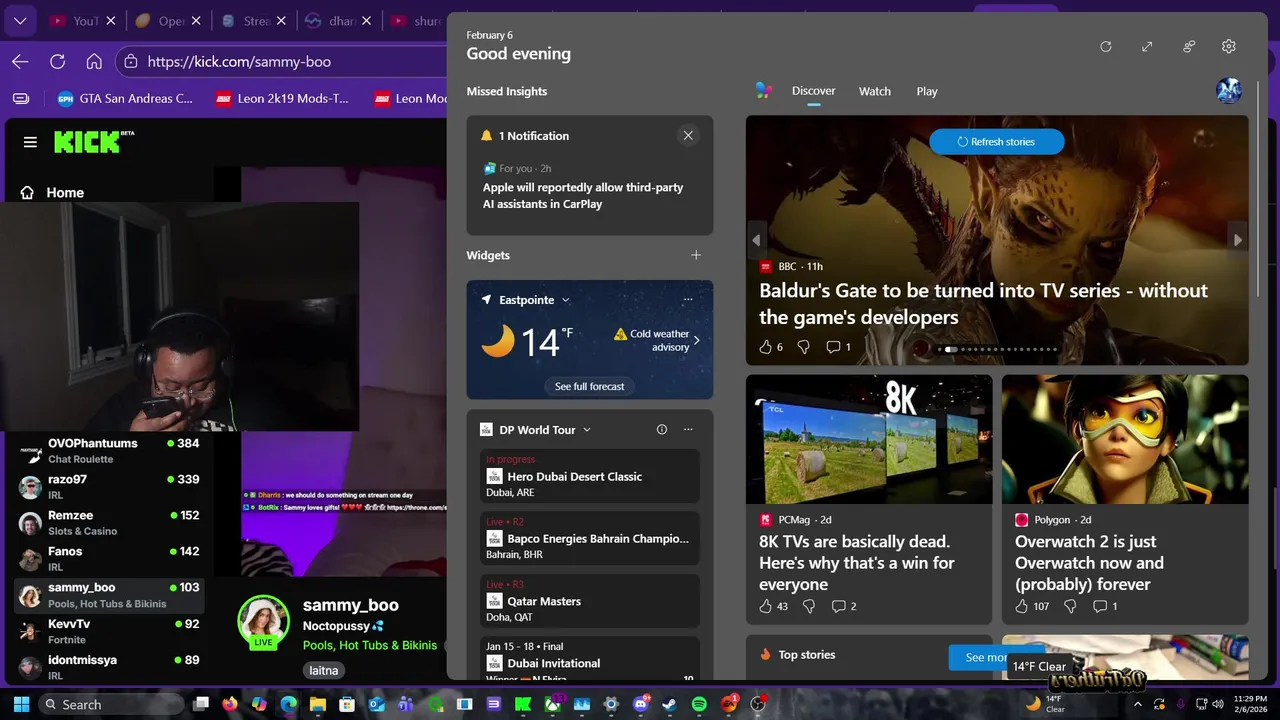This screenshot has width=1280, height=720.
Task: Open Pools, Hot Tubs & Bikinis category link
Action: 370,645
